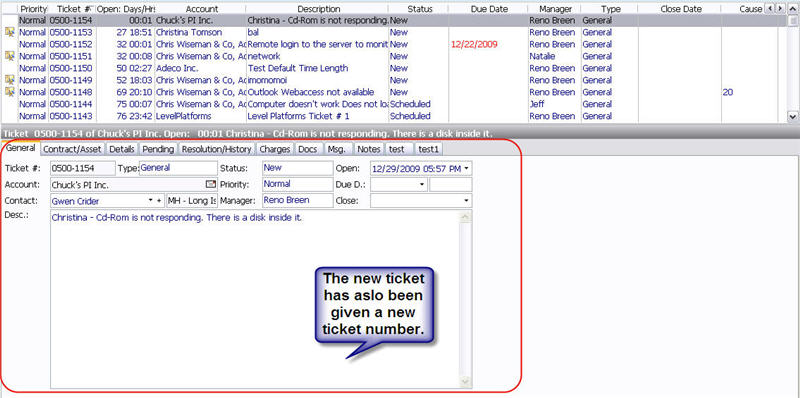The width and height of the screenshot is (800, 398).
Task: Select ticket row 0500-1143 LevelPlatforms
Action: 394,116
